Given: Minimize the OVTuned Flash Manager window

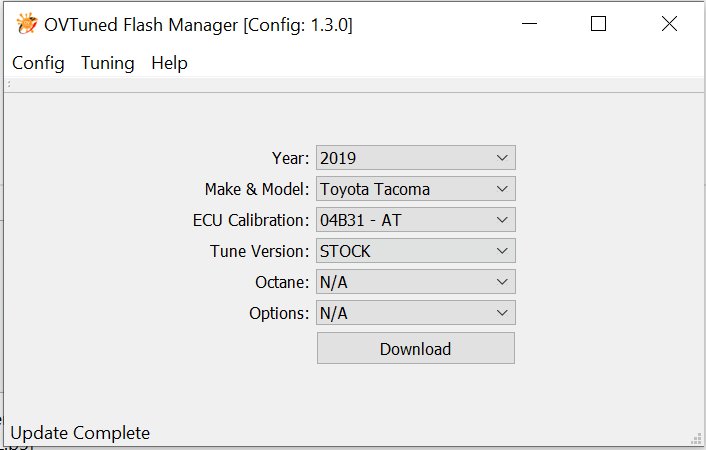Looking at the screenshot, I should 530,23.
